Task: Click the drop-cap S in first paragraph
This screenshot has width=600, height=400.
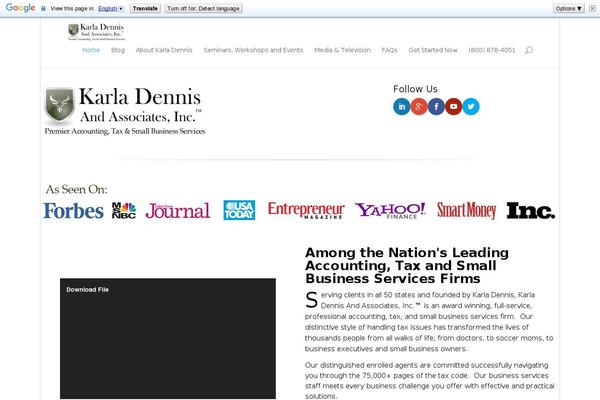Action: coord(311,300)
